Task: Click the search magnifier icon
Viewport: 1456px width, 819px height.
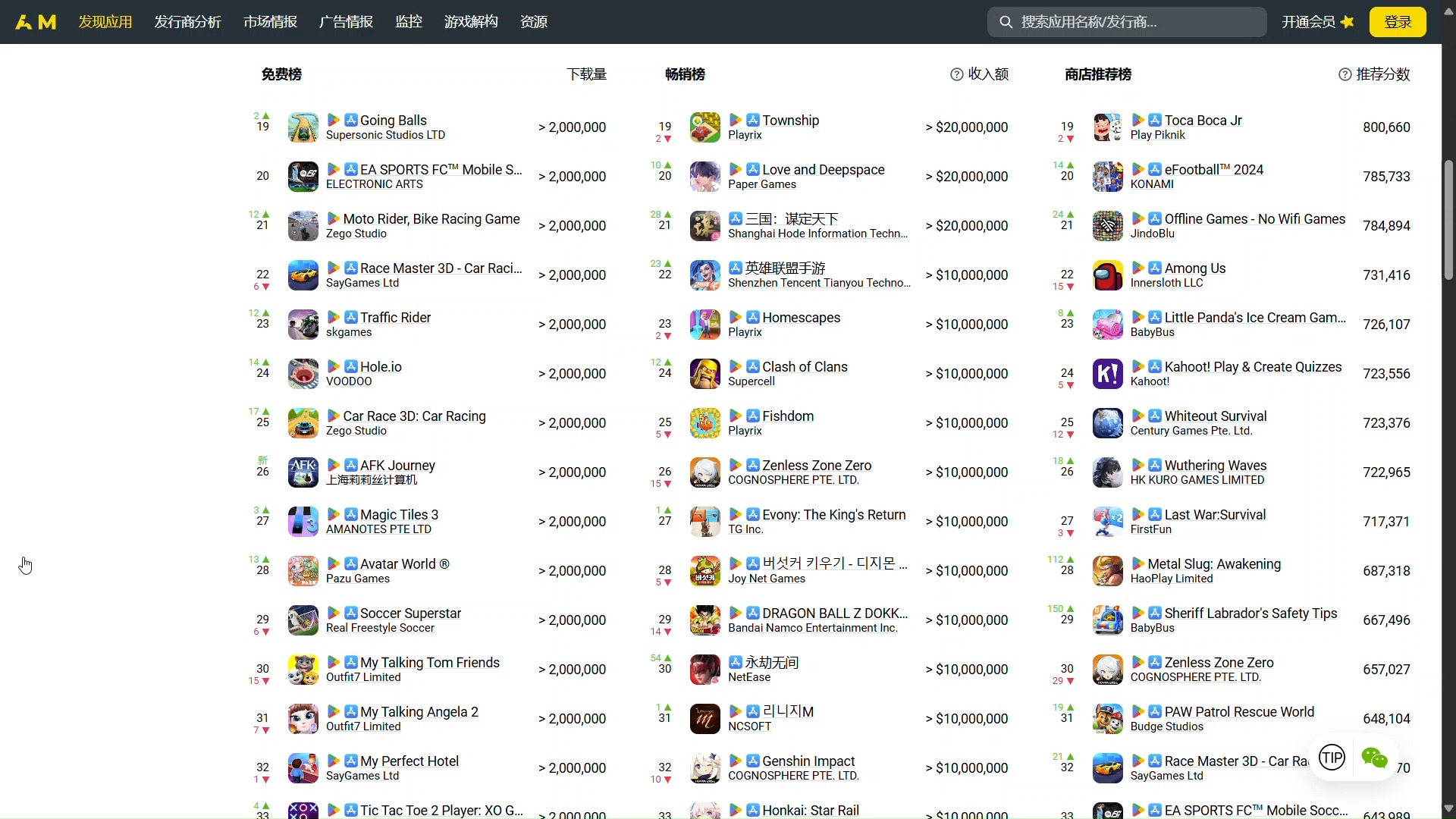Action: [1006, 22]
